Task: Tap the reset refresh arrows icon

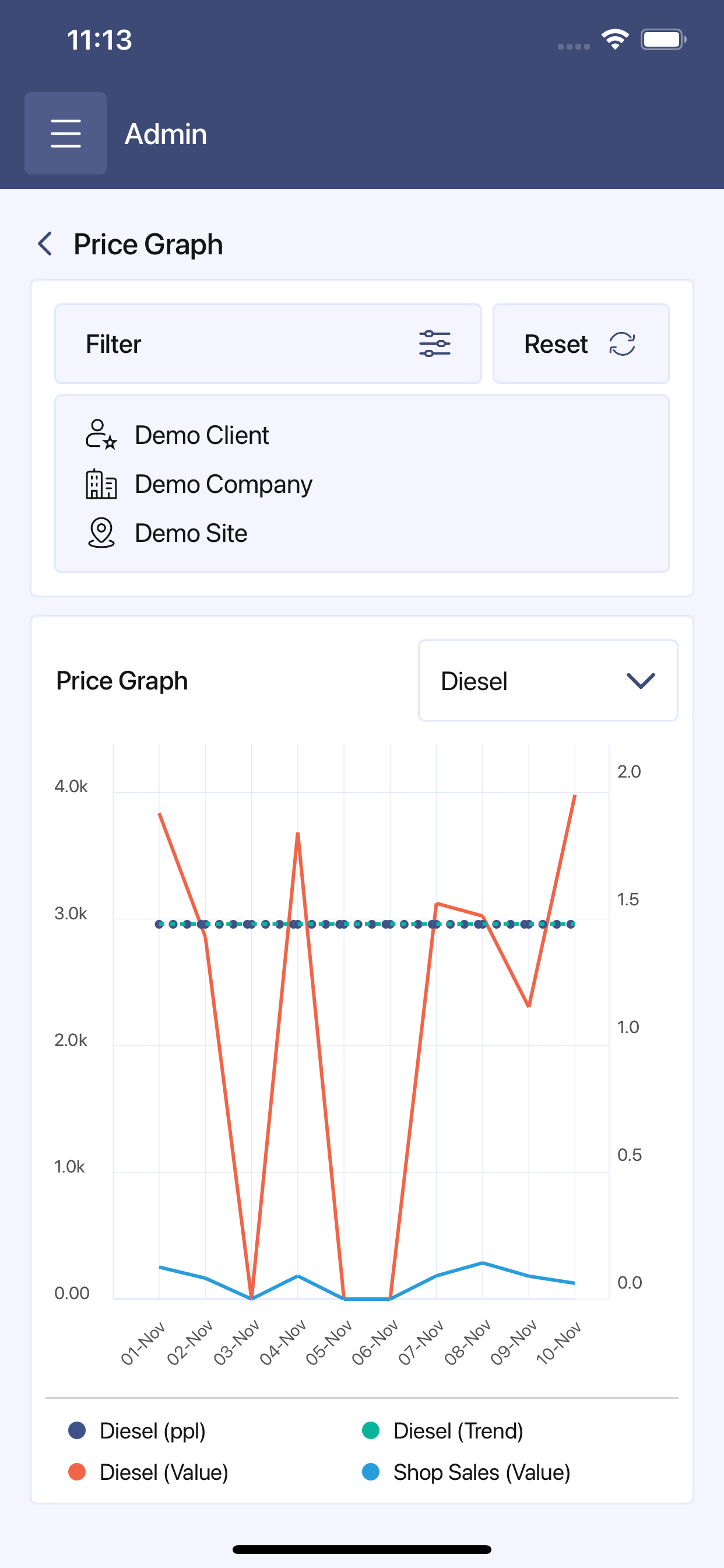Action: coord(622,344)
